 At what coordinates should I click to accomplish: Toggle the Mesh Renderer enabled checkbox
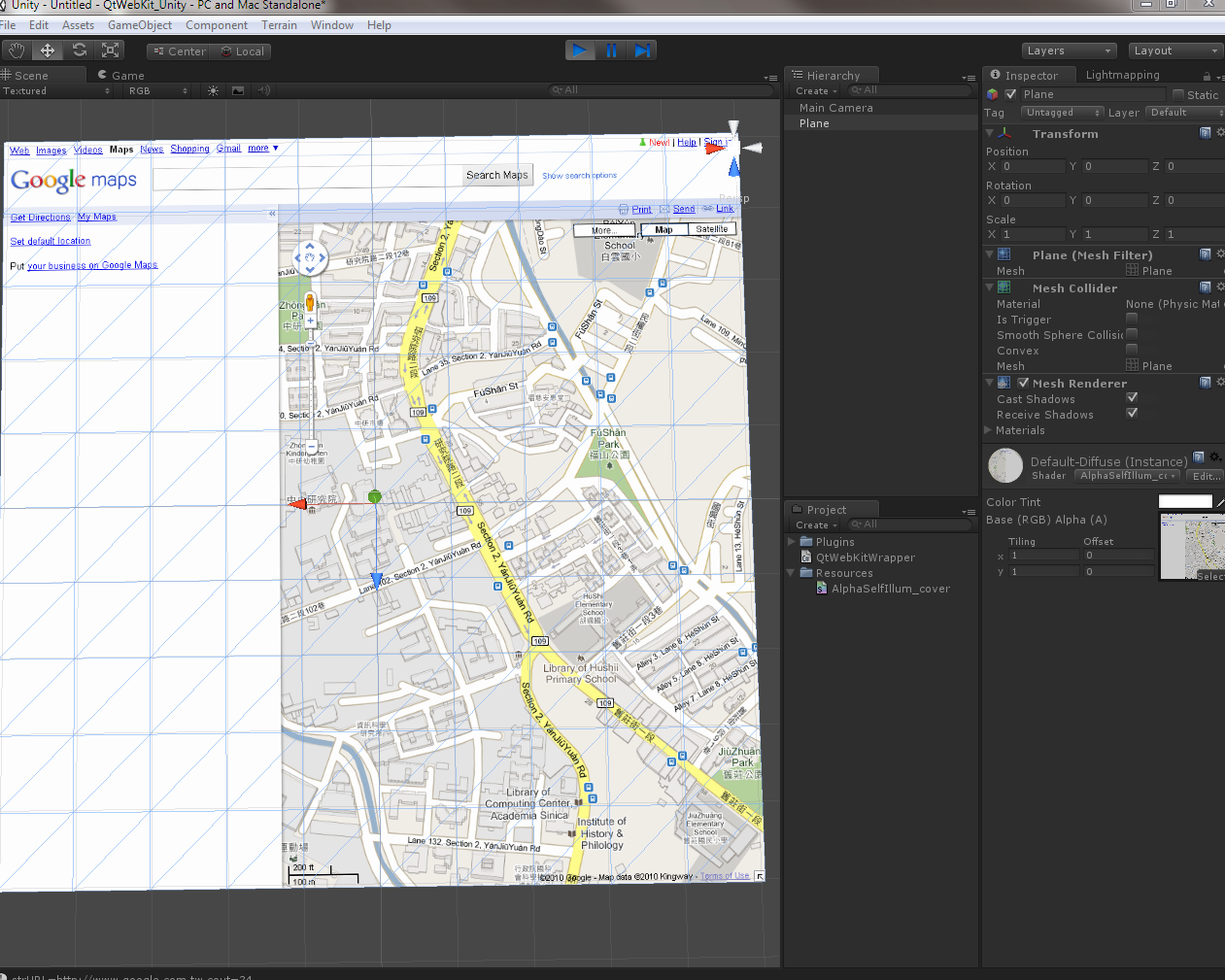1023,383
